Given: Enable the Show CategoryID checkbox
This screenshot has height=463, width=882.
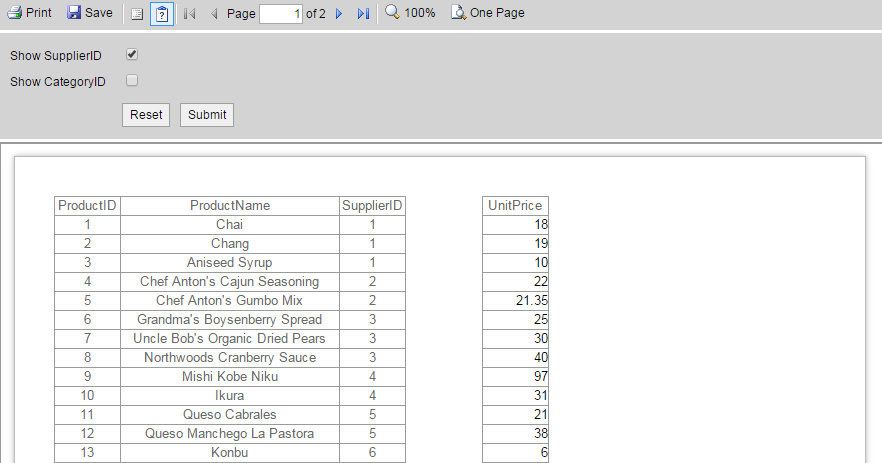Looking at the screenshot, I should (x=132, y=80).
